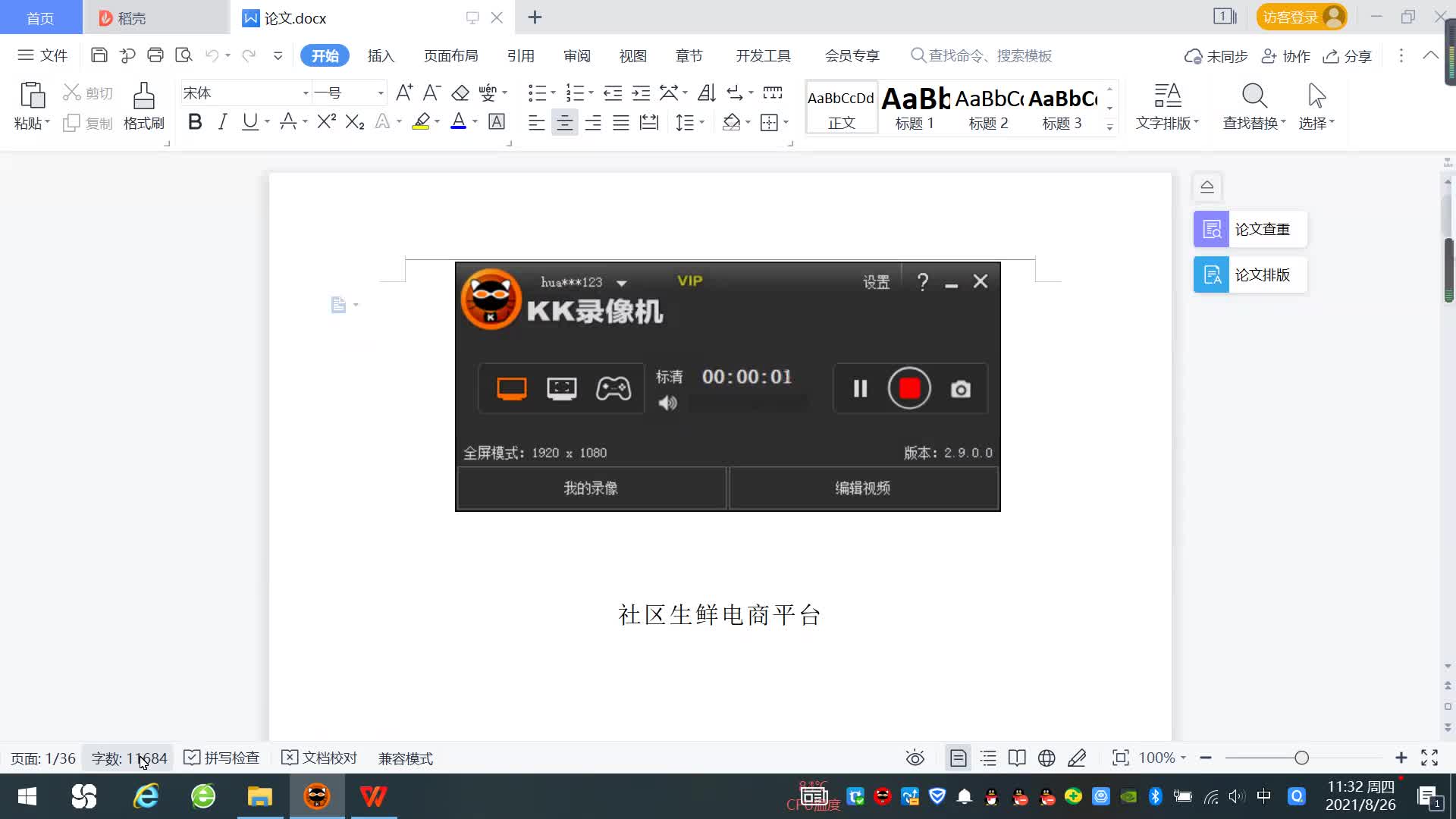Click the Save icon in quick access toolbar
The image size is (1456, 819).
99,55
